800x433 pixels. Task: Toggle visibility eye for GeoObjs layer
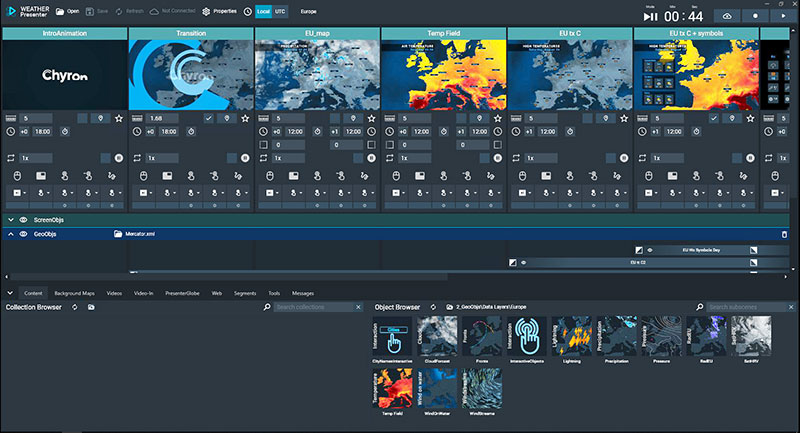[24, 234]
